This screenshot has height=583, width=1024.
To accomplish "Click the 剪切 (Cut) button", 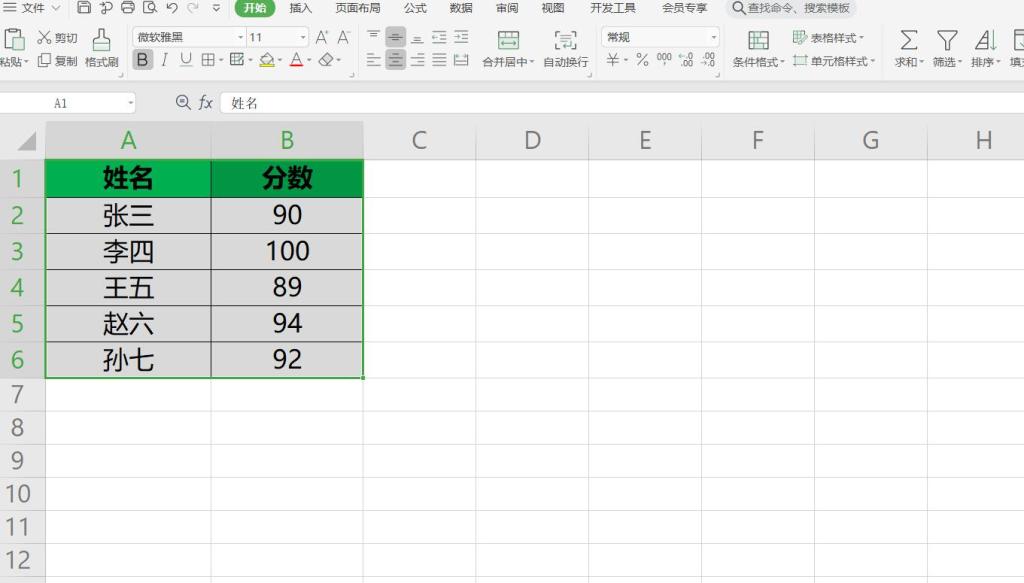I will (x=57, y=37).
